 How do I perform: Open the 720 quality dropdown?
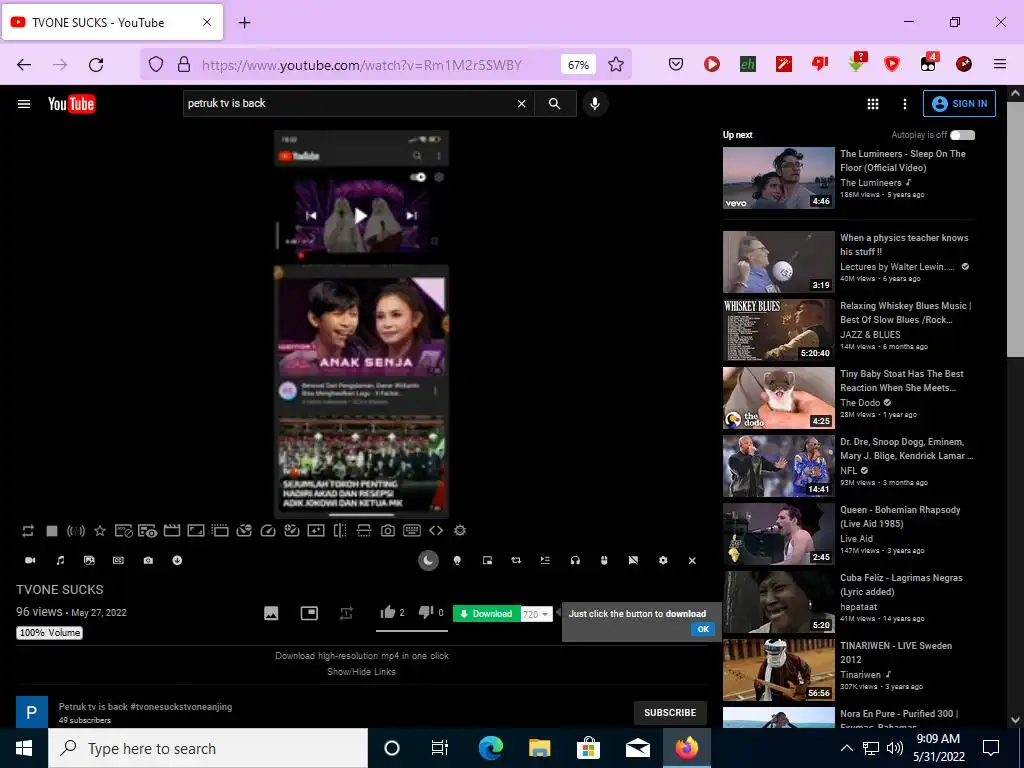tap(536, 614)
